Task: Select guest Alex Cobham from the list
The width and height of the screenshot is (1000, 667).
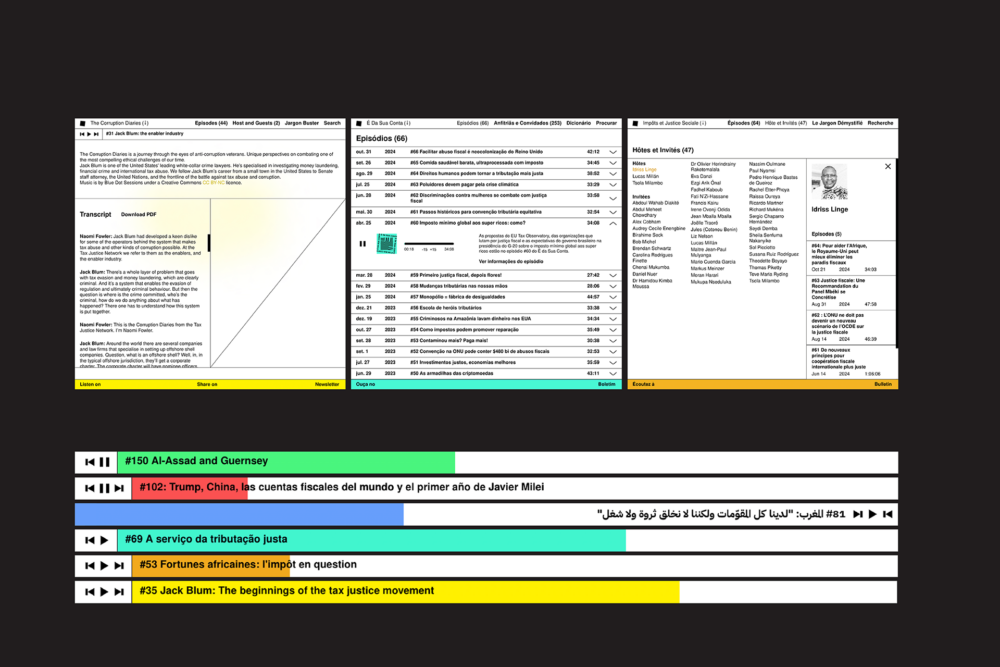Action: pyautogui.click(x=647, y=222)
